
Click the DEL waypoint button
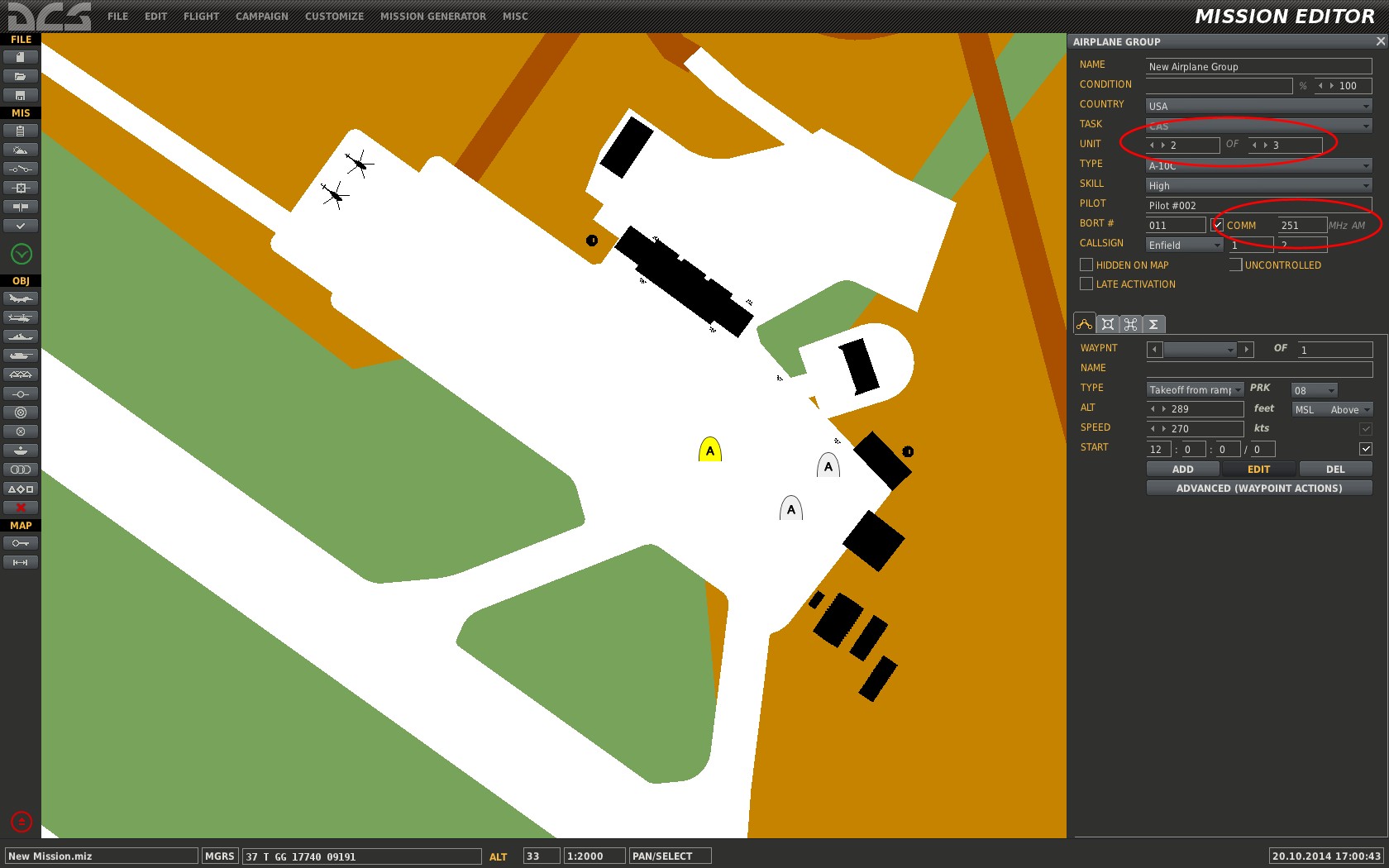1335,469
